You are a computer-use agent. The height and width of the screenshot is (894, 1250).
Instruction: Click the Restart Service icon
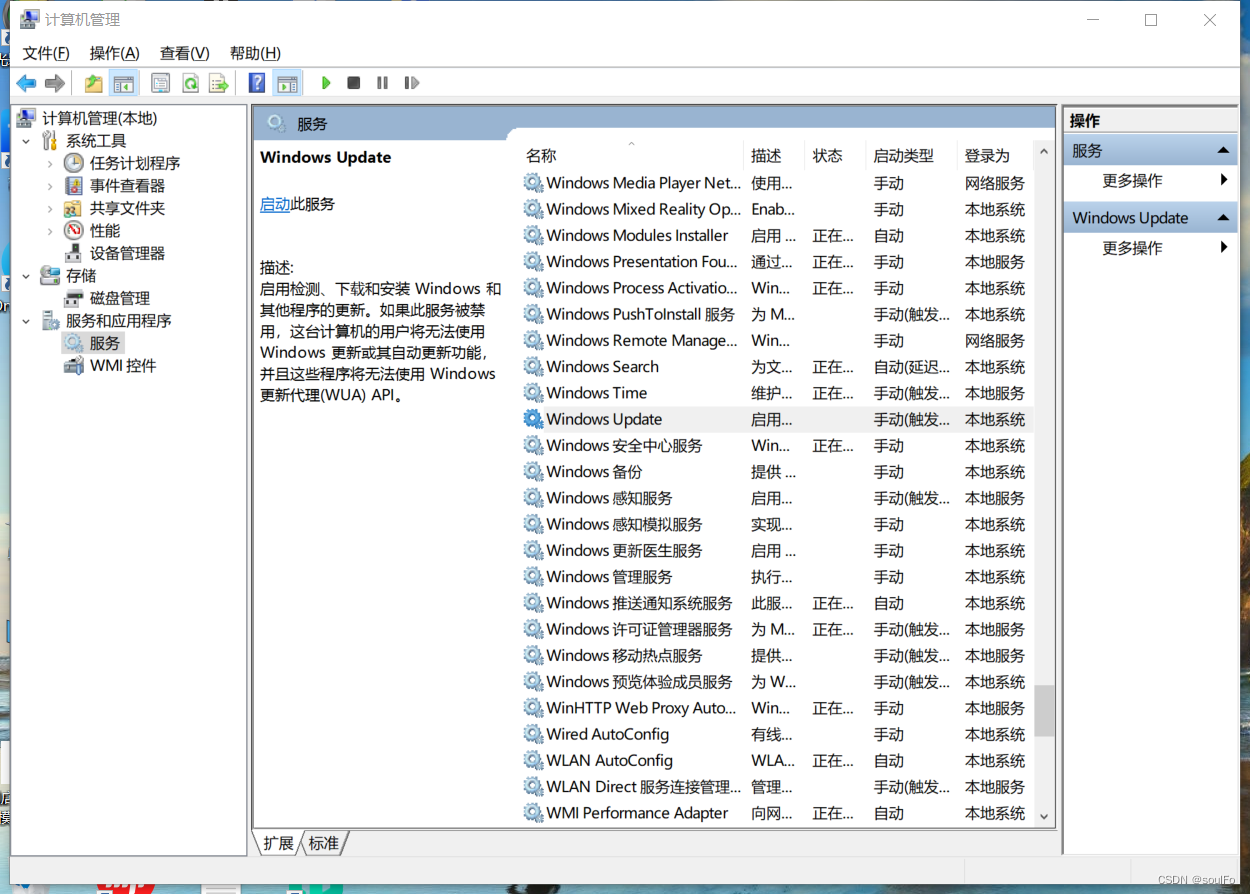coord(411,83)
